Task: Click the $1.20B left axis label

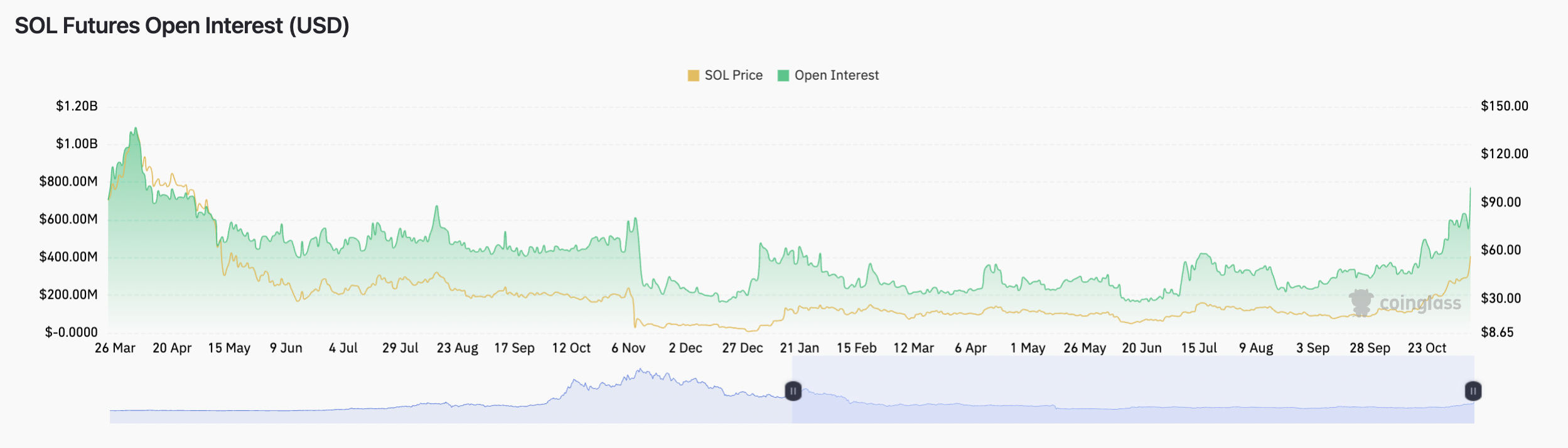Action: click(x=77, y=106)
